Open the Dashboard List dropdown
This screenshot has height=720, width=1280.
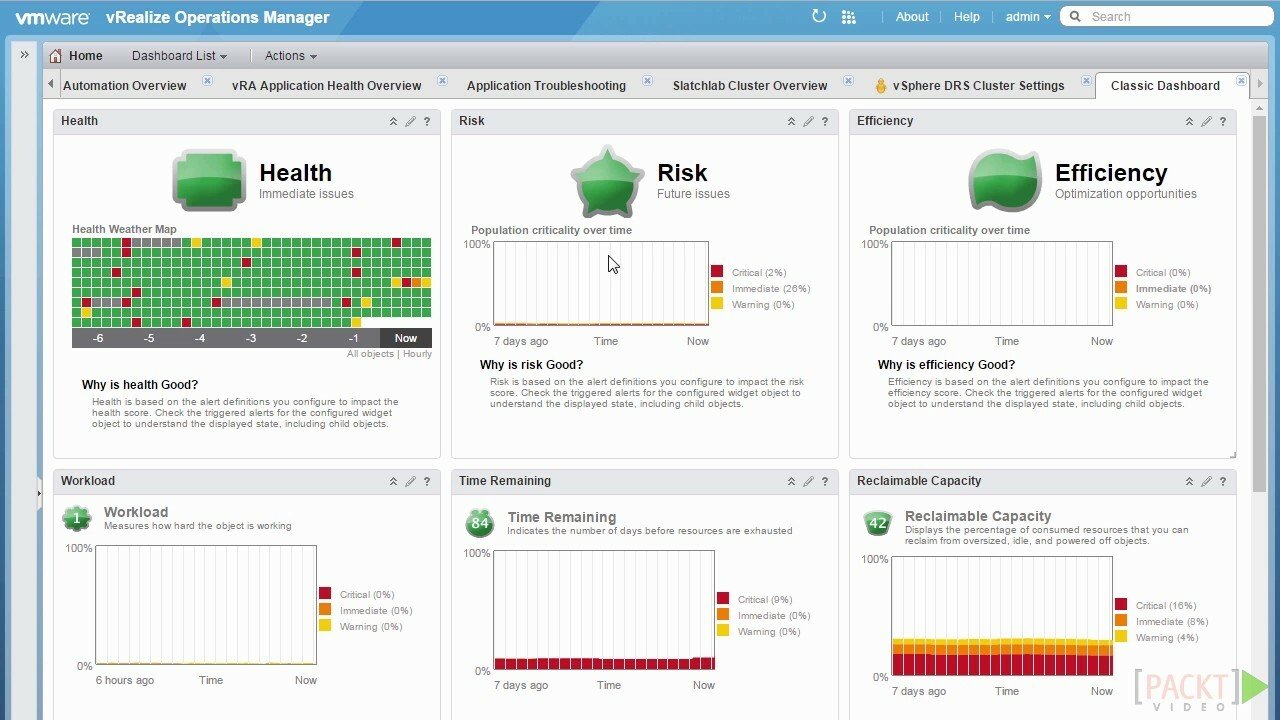[179, 56]
